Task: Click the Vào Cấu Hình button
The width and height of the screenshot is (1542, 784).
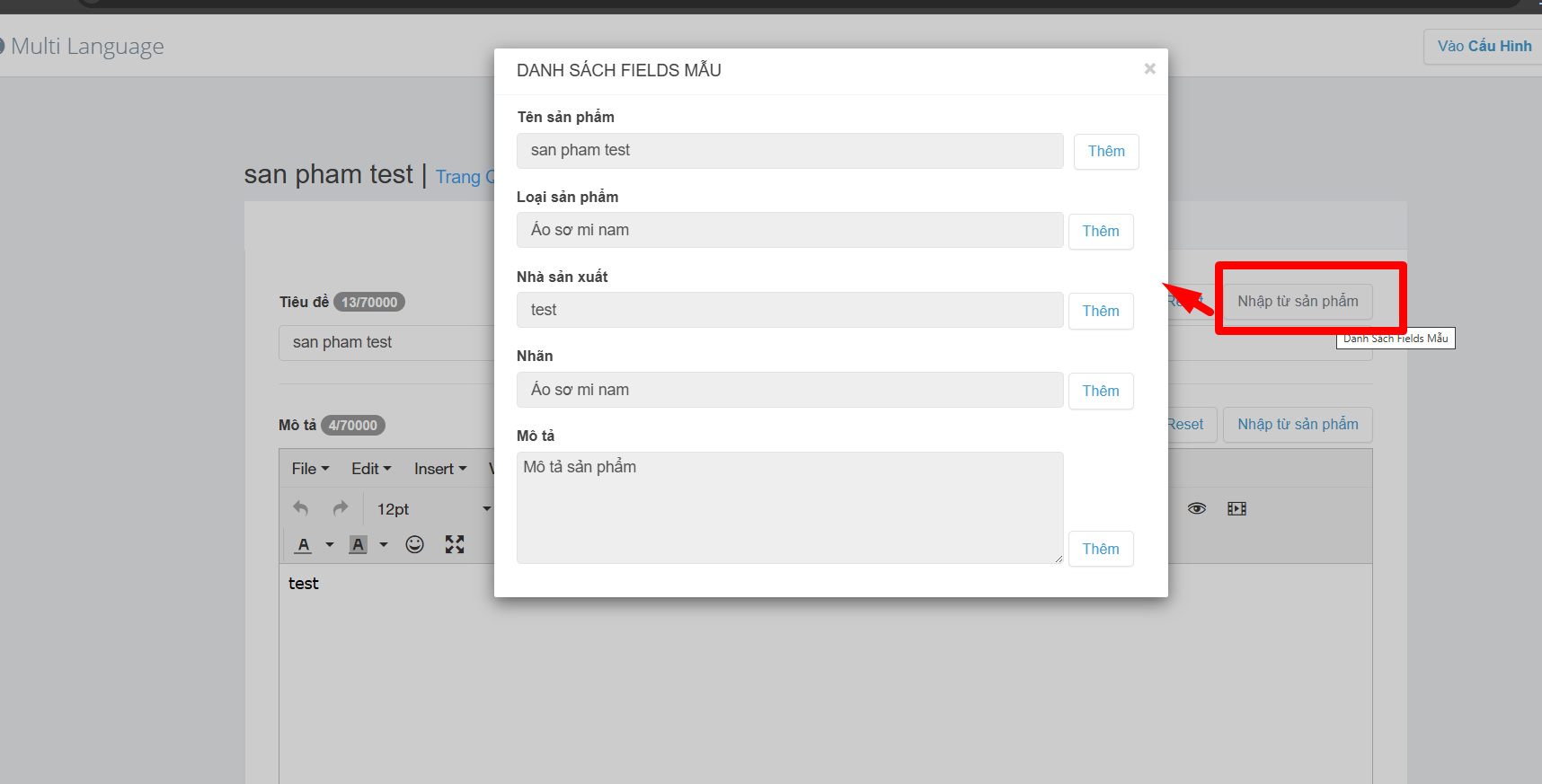Action: (x=1484, y=47)
